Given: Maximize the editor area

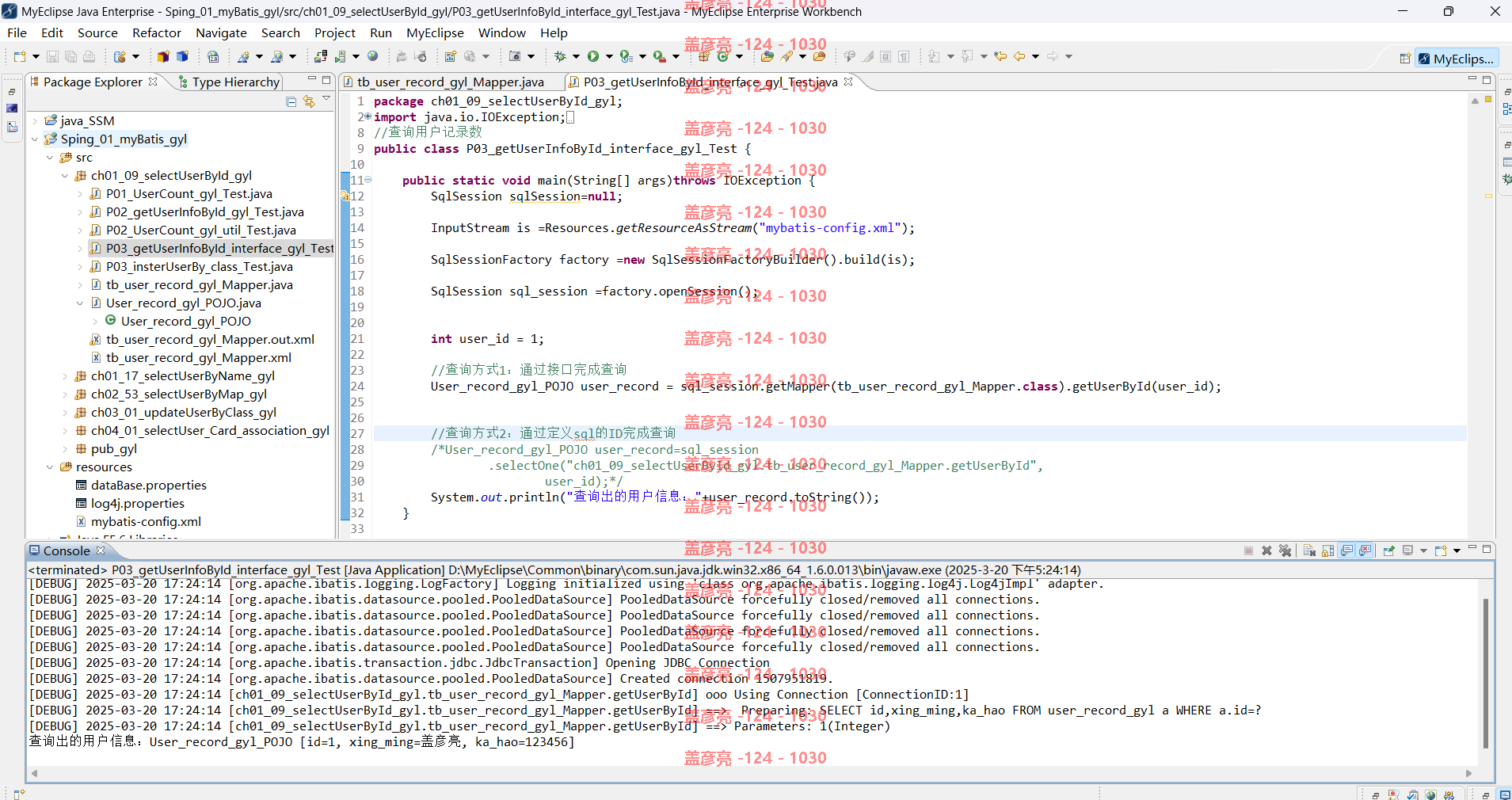Looking at the screenshot, I should point(1487,80).
